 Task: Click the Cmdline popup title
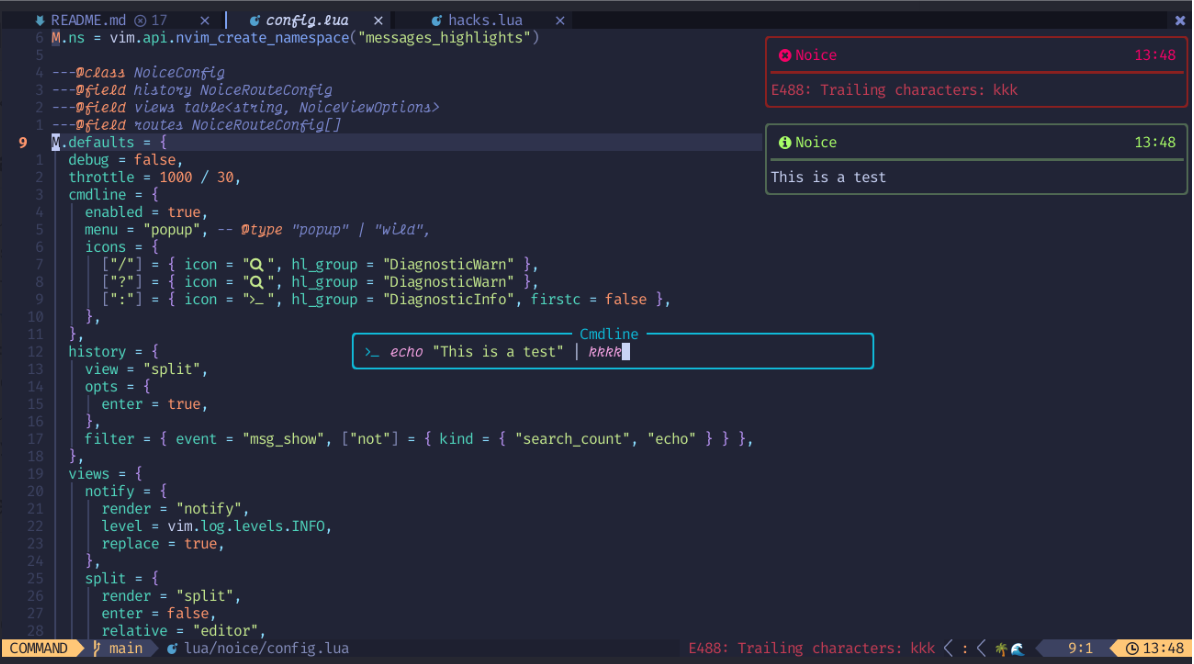pos(609,334)
